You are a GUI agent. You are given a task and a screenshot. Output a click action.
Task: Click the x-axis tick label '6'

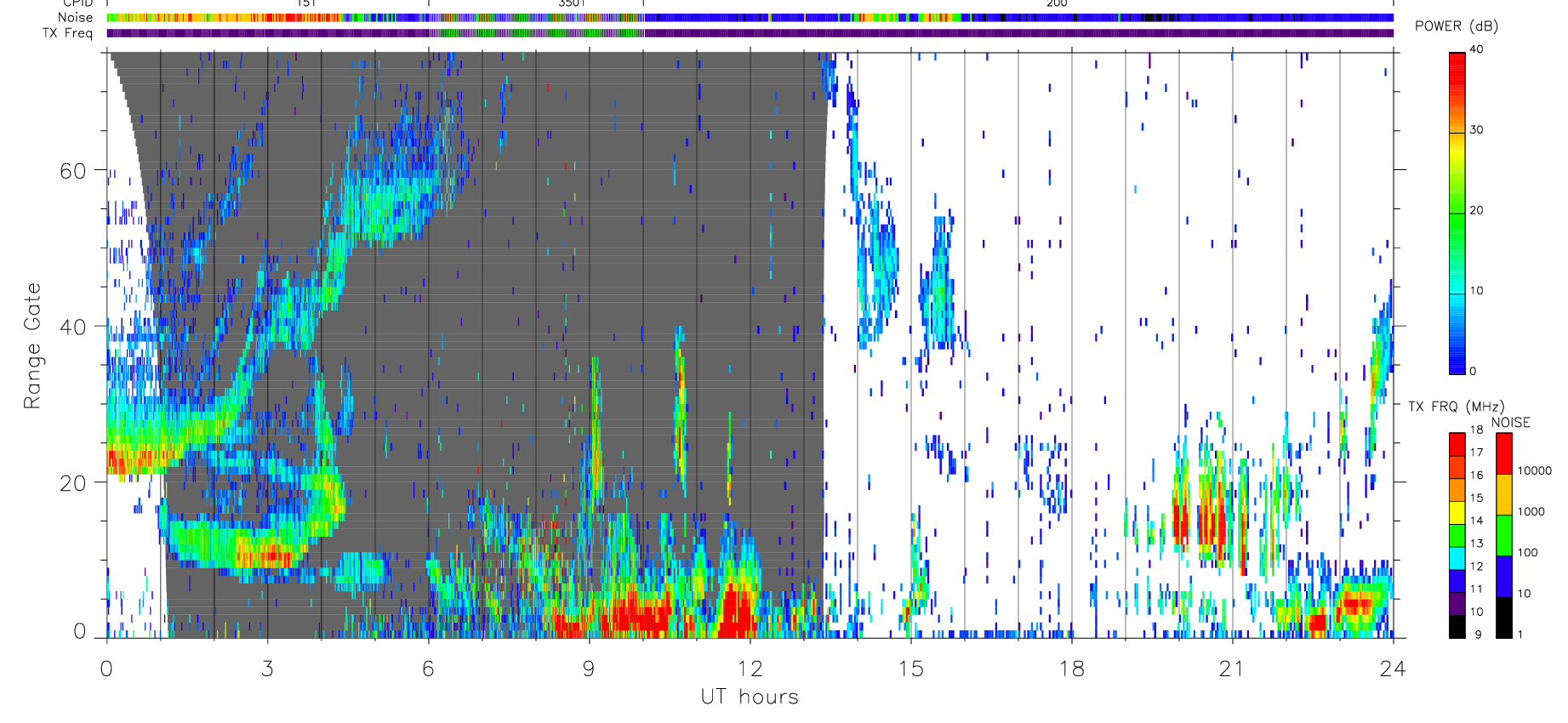pyautogui.click(x=428, y=669)
